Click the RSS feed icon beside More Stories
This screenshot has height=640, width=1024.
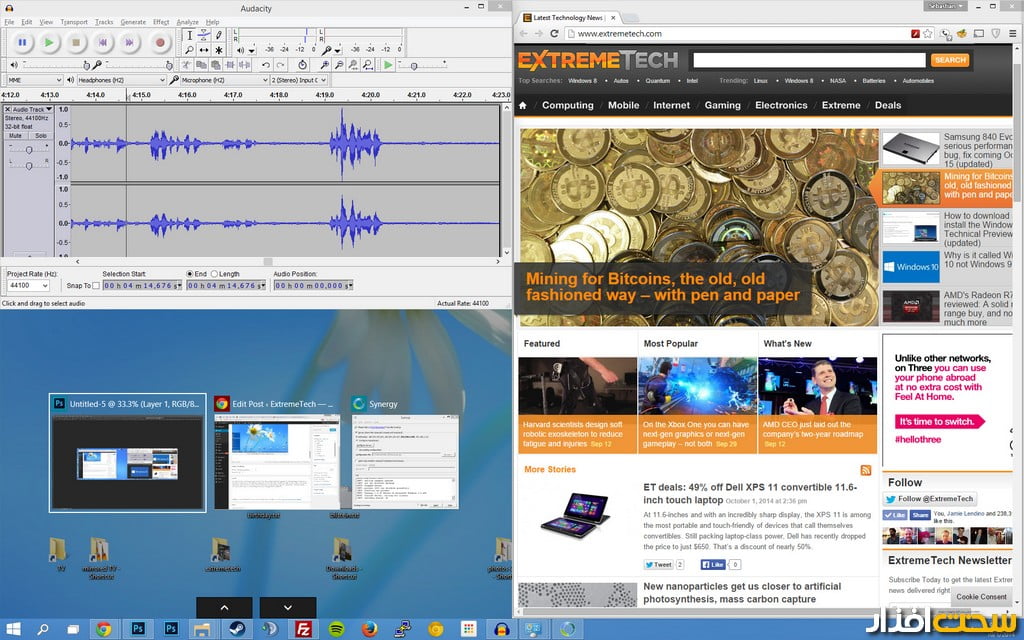click(866, 470)
